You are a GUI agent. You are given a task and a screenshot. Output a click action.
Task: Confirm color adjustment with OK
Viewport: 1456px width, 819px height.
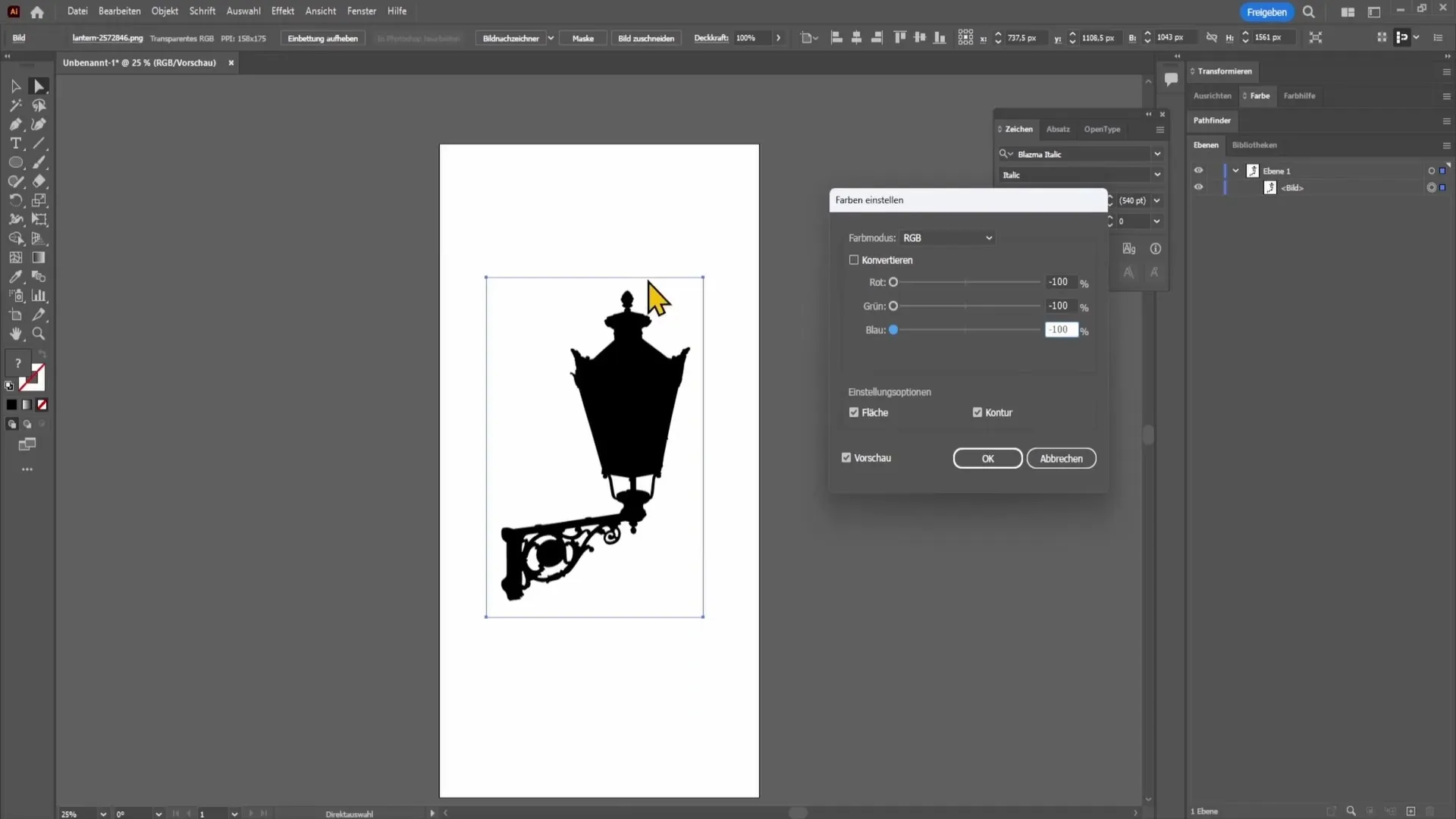click(987, 459)
